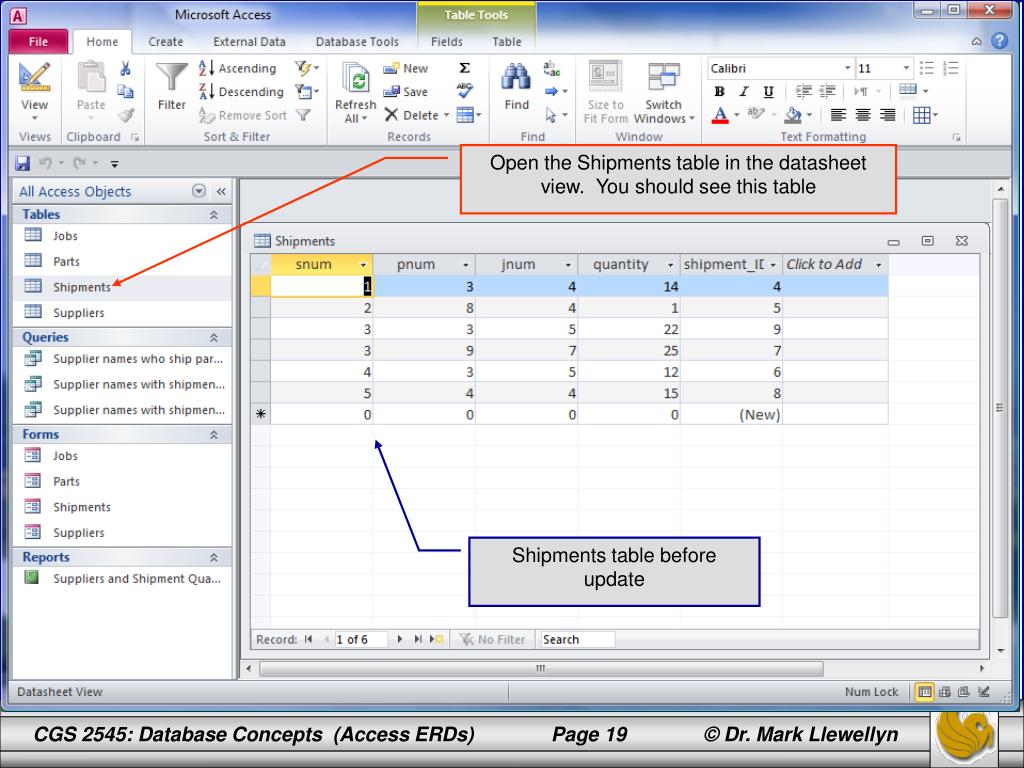1024x768 pixels.
Task: Open the font size 11 dropdown
Action: pos(906,68)
